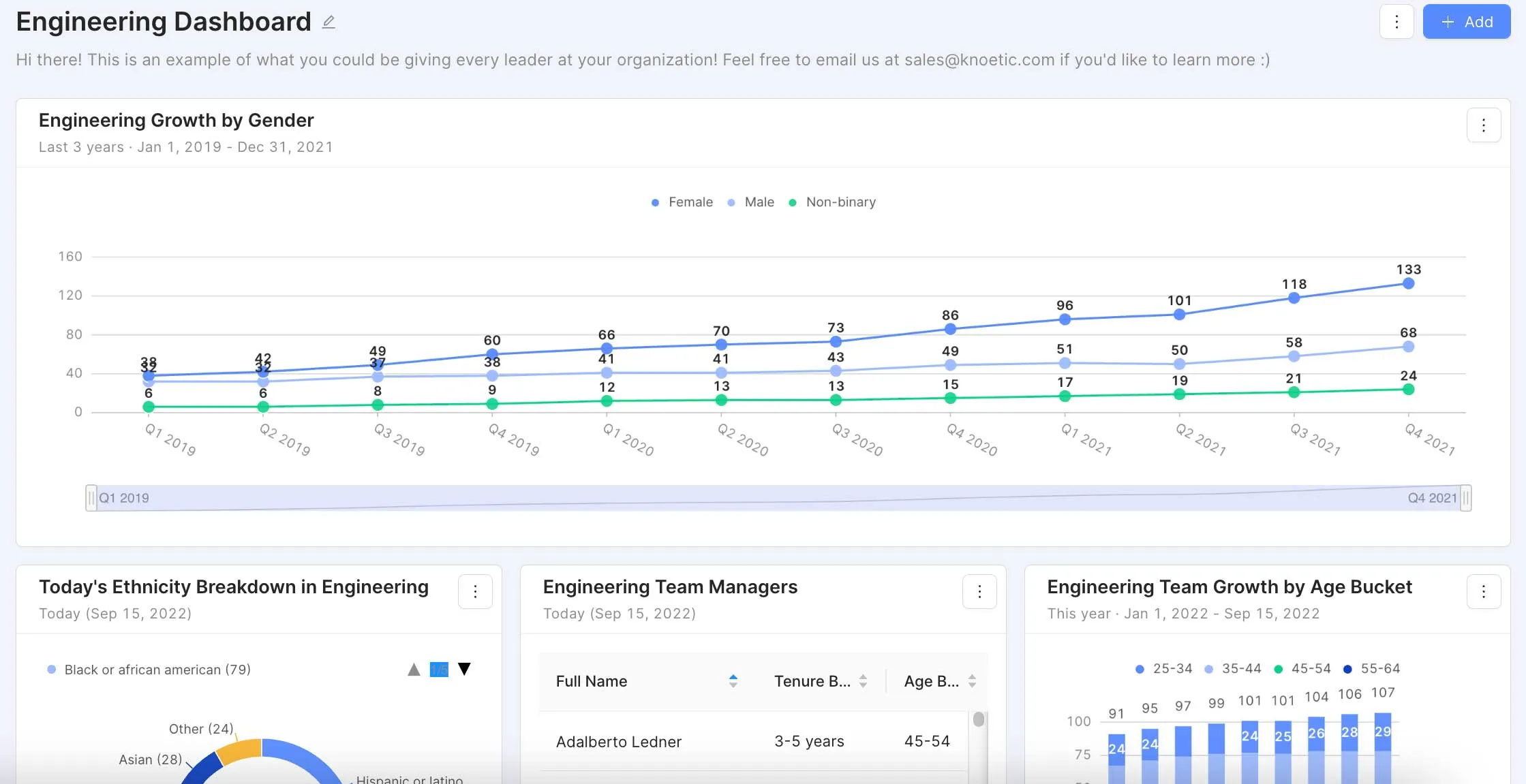Click the blue Add button

click(1467, 21)
